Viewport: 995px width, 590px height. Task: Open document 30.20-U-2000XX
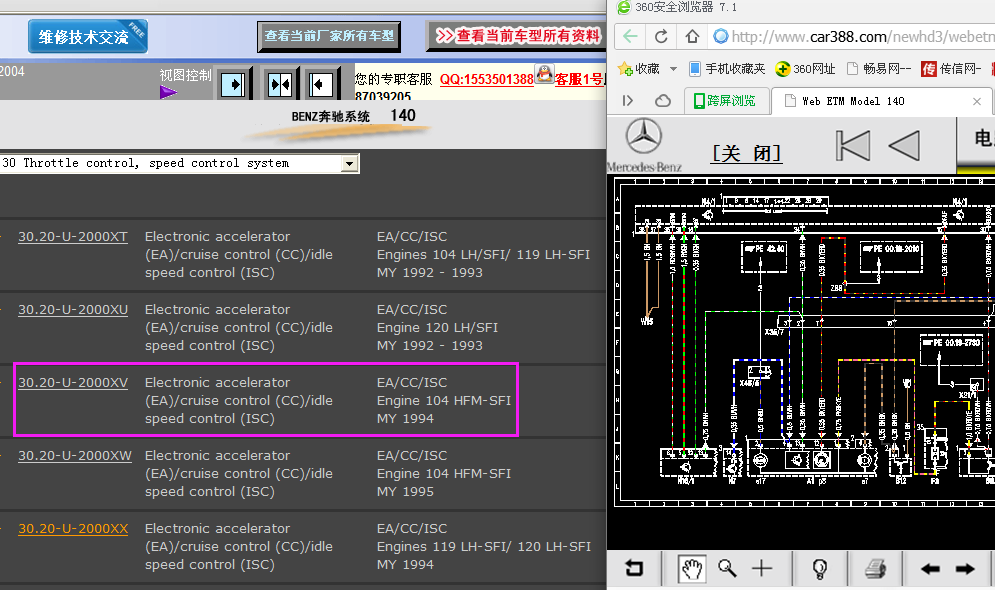point(73,528)
